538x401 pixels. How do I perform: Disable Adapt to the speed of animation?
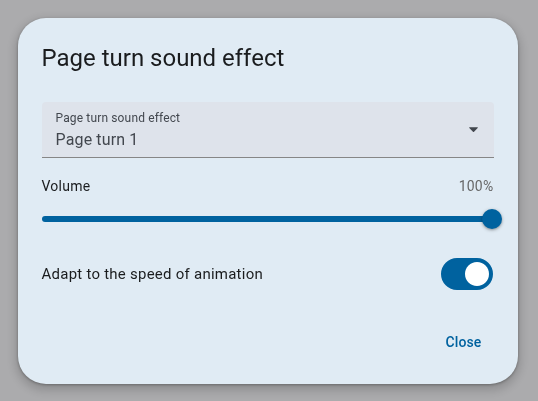(x=467, y=274)
